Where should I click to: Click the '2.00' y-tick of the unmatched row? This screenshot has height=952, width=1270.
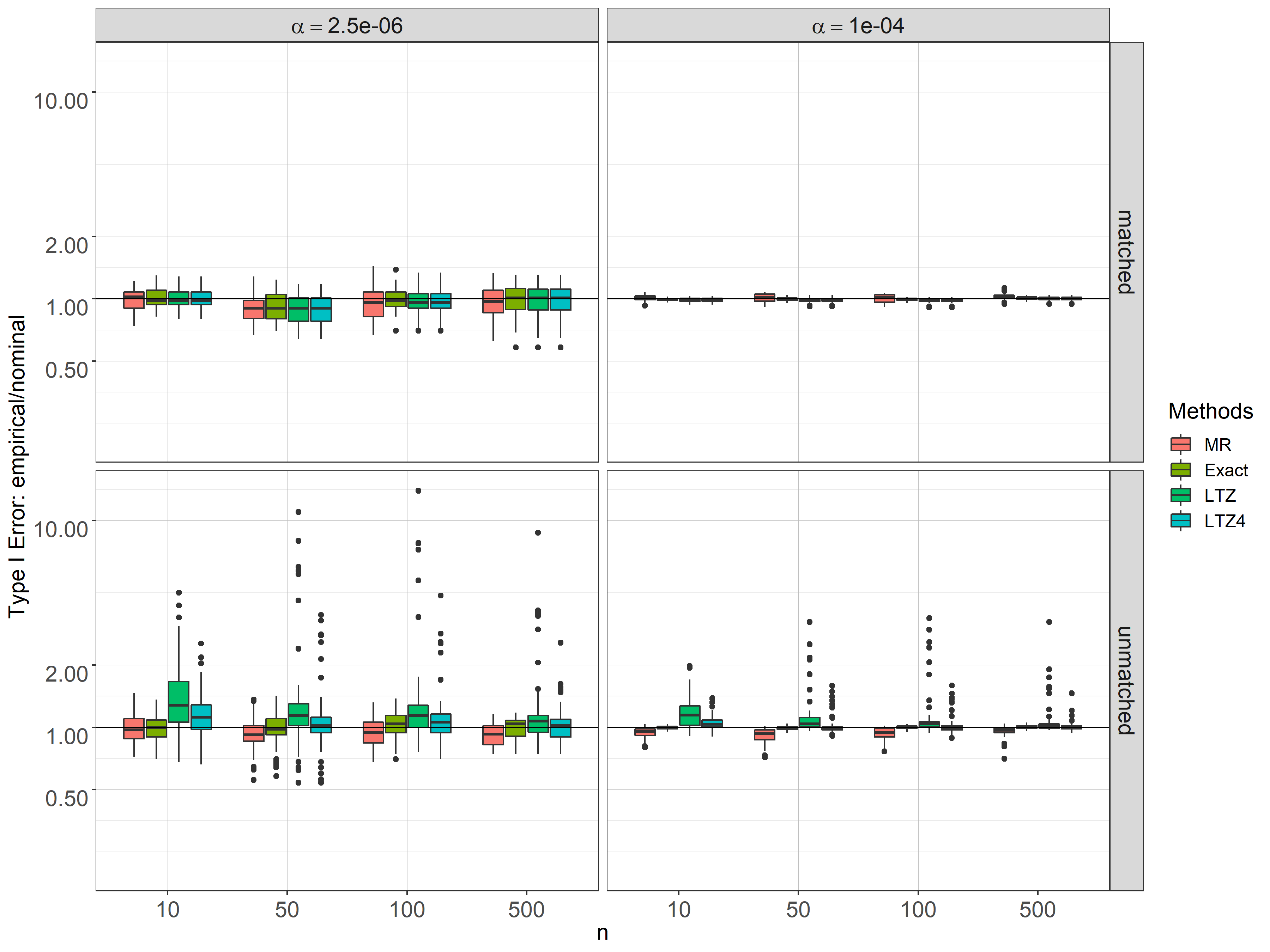click(67, 674)
